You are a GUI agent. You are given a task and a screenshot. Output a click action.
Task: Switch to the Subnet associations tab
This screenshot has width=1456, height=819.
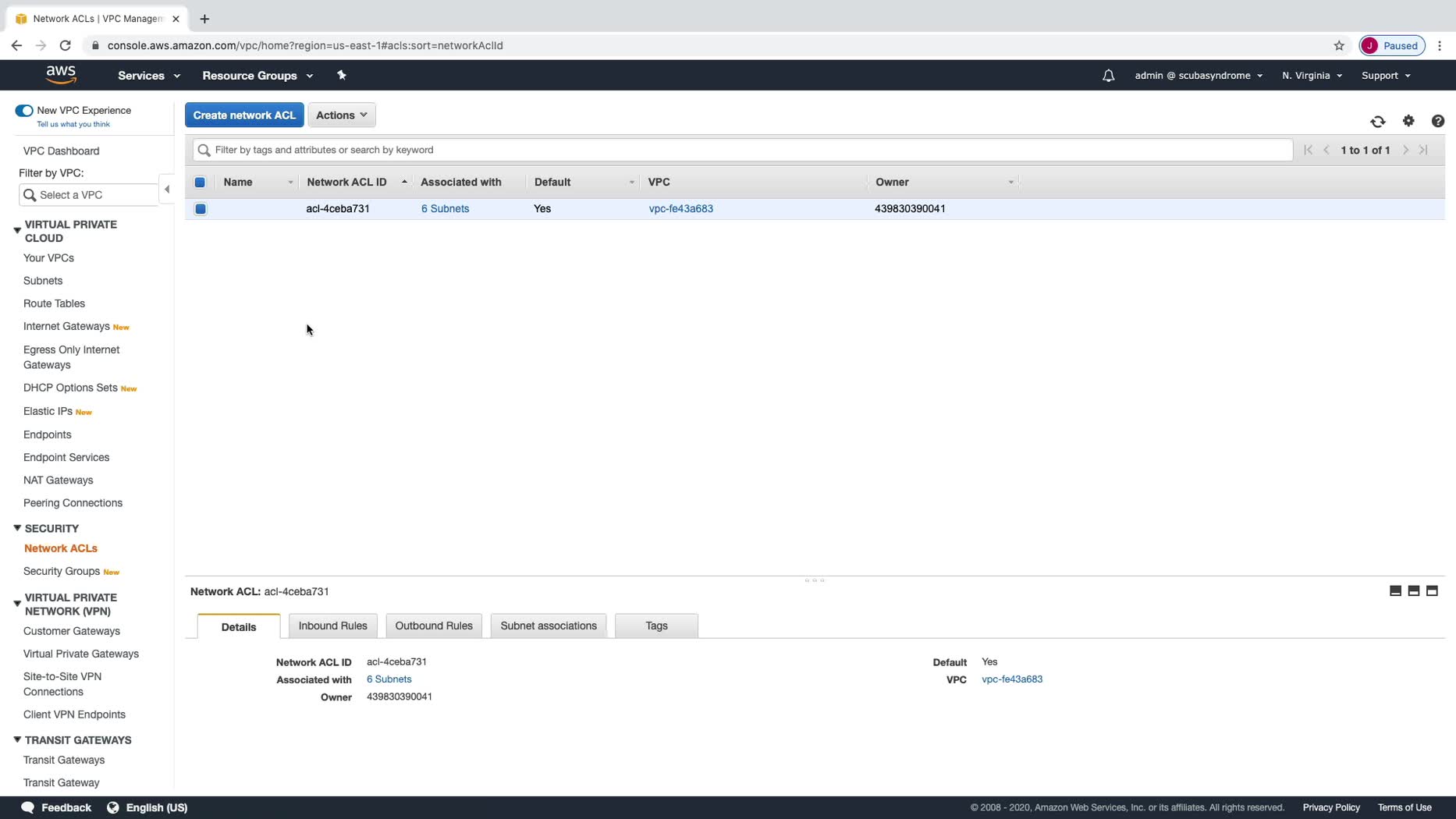click(x=549, y=626)
